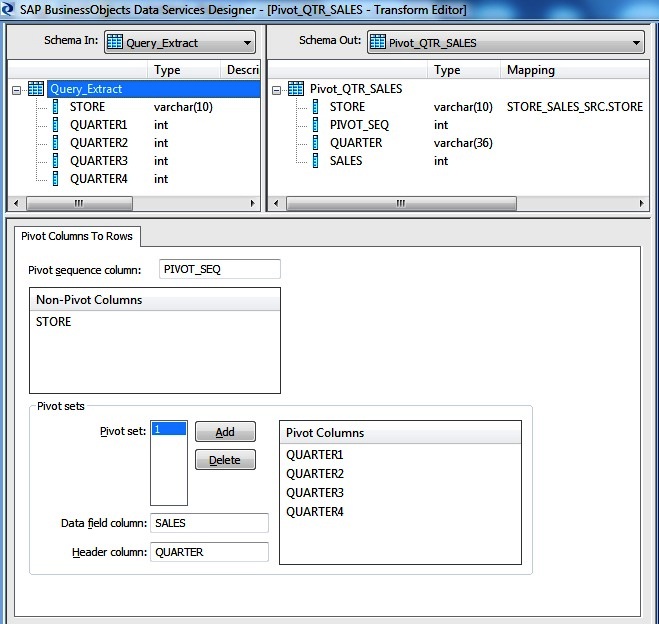Viewport: 659px width, 624px height.
Task: Collapse the Pivot_QTR_SALES tree node
Action: (x=276, y=90)
